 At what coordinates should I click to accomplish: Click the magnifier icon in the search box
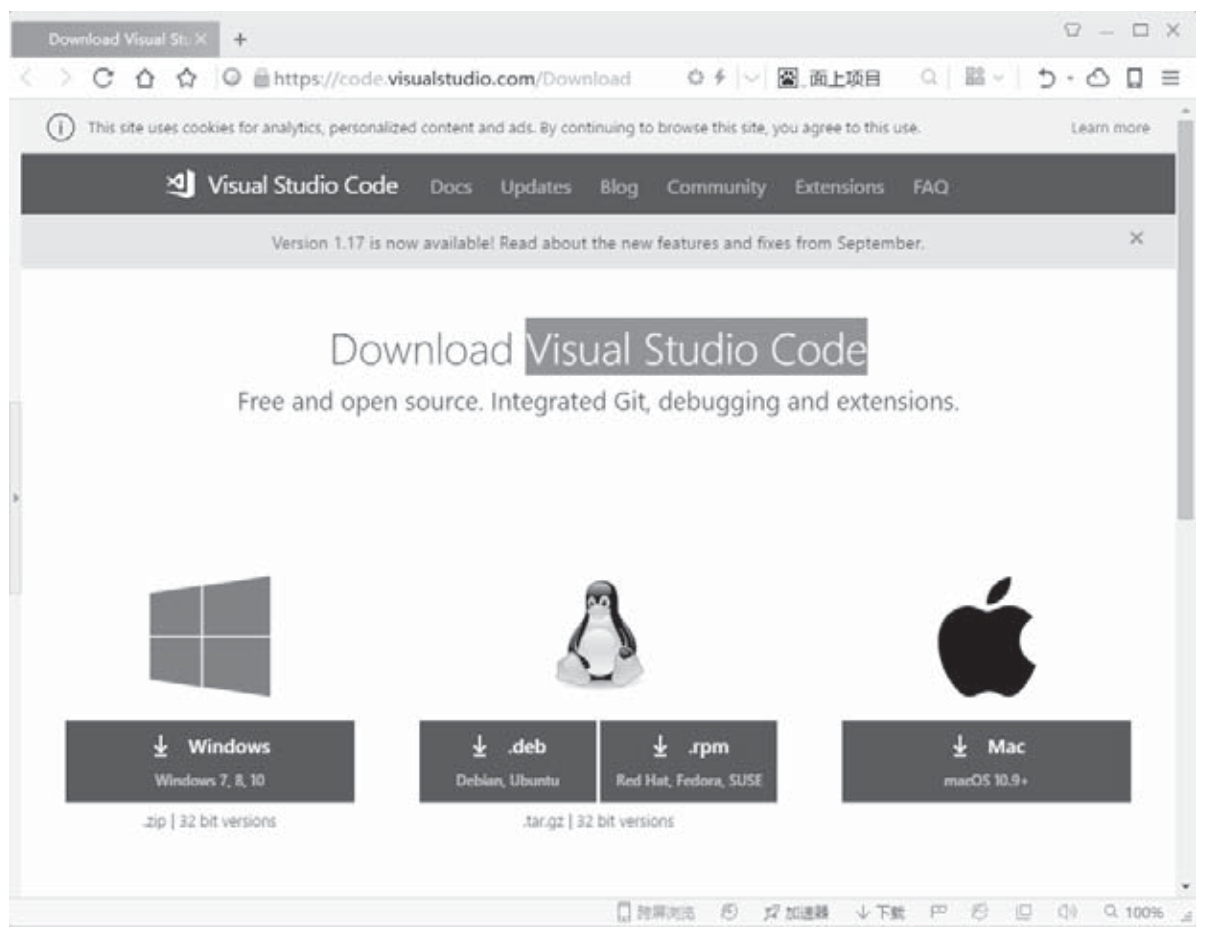930,79
